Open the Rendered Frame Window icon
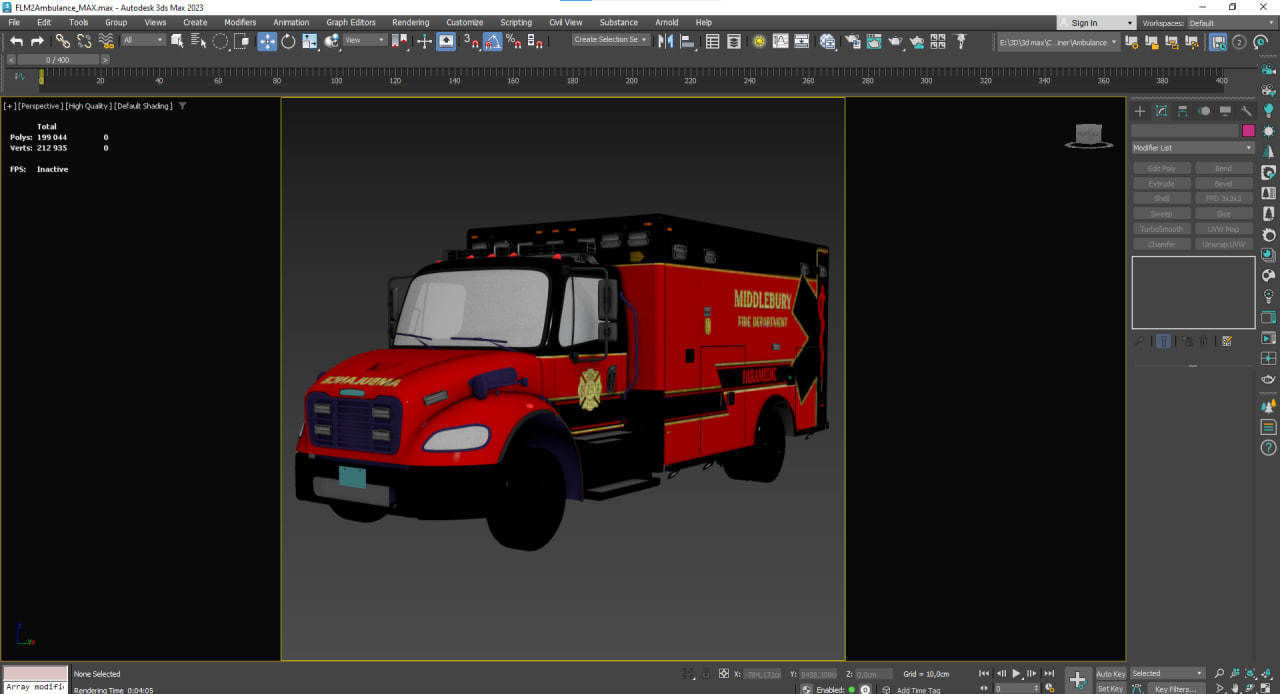The image size is (1280, 694). pyautogui.click(x=873, y=41)
